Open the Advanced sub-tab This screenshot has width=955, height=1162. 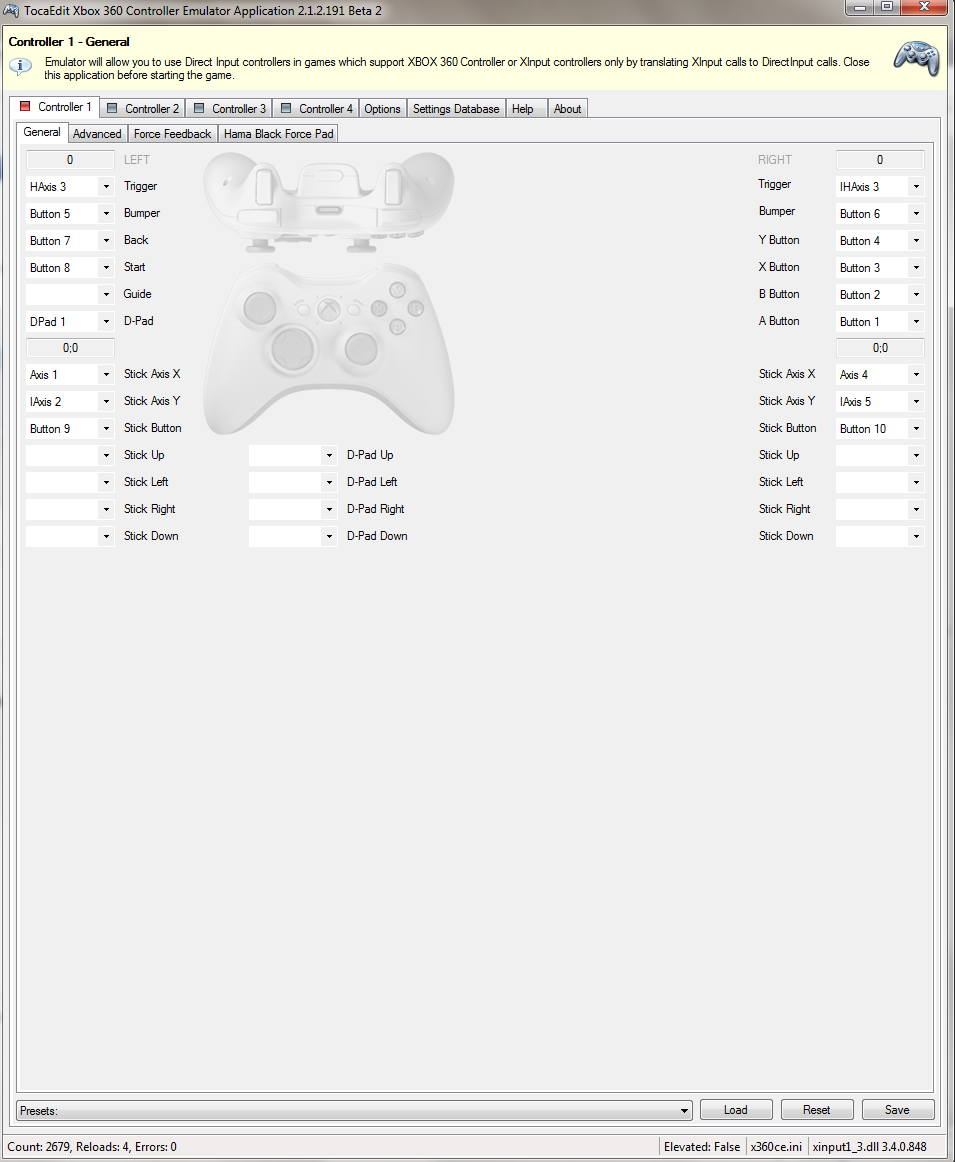[x=97, y=133]
